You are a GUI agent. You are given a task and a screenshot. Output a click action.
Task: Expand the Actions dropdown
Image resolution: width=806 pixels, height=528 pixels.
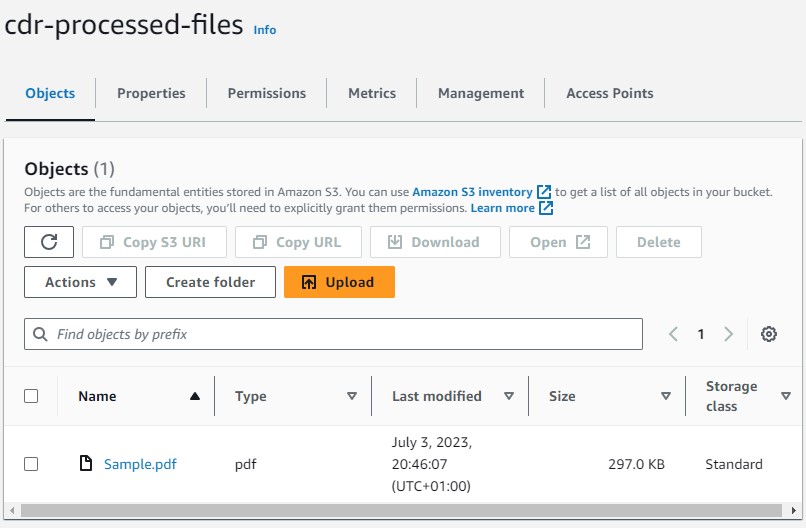tap(80, 282)
